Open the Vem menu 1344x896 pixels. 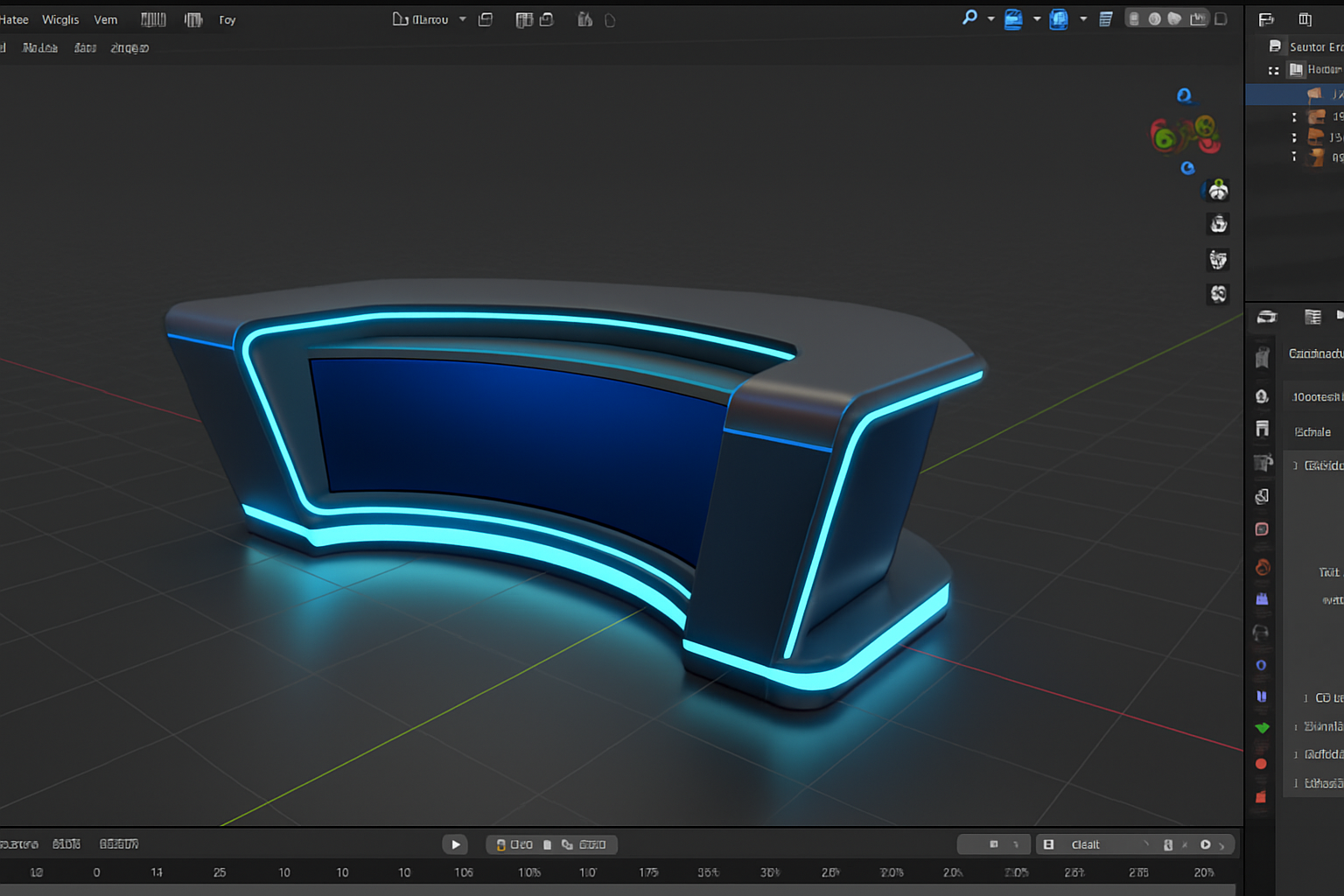(106, 19)
